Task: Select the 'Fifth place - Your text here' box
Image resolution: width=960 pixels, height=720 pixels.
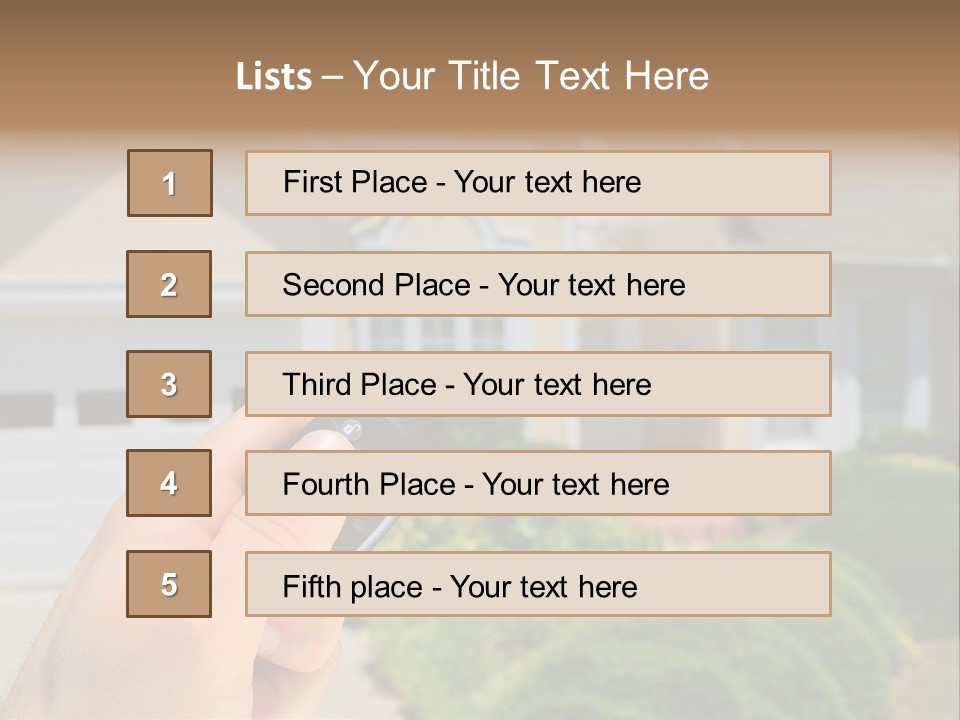Action: tap(538, 585)
